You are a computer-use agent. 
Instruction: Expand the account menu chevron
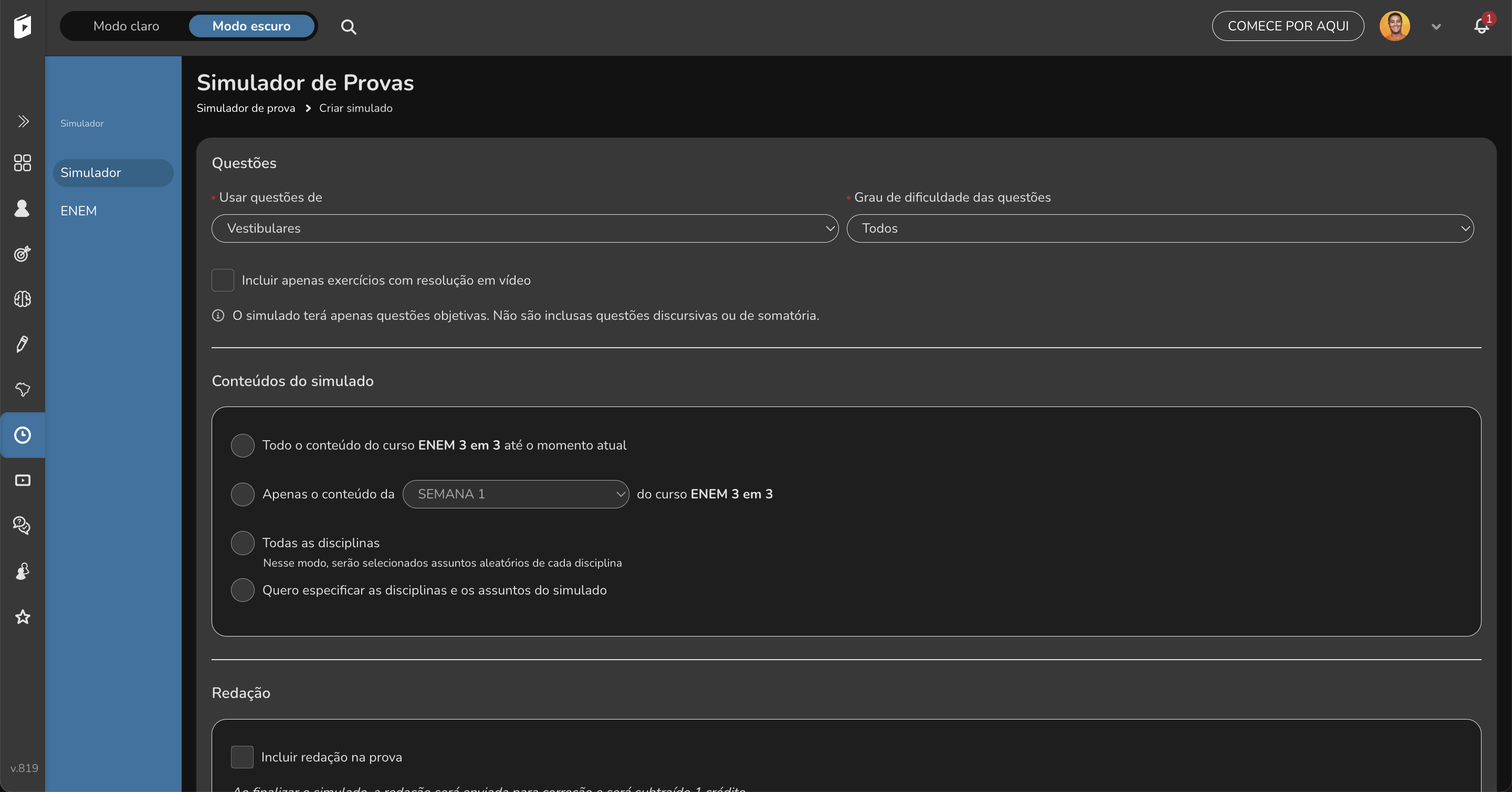click(x=1436, y=26)
